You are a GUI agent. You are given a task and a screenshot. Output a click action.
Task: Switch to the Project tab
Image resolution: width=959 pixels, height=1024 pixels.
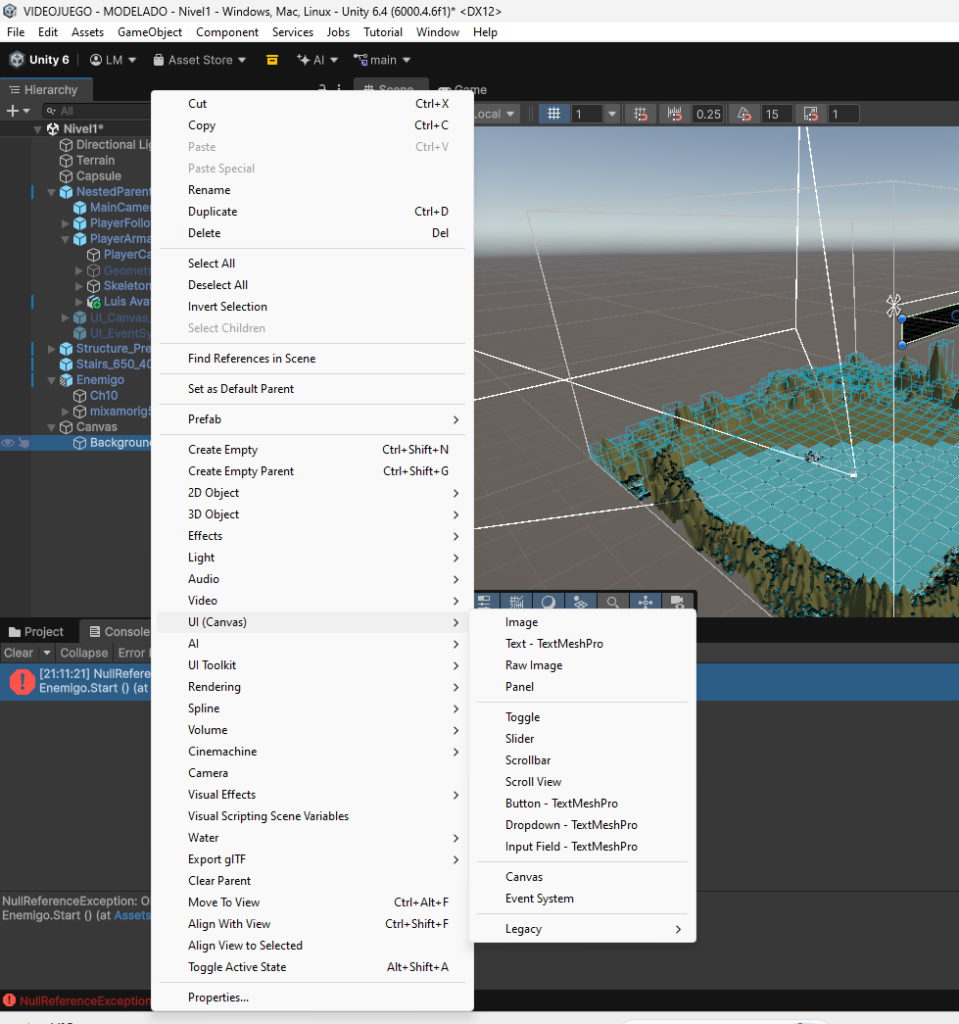pos(37,632)
